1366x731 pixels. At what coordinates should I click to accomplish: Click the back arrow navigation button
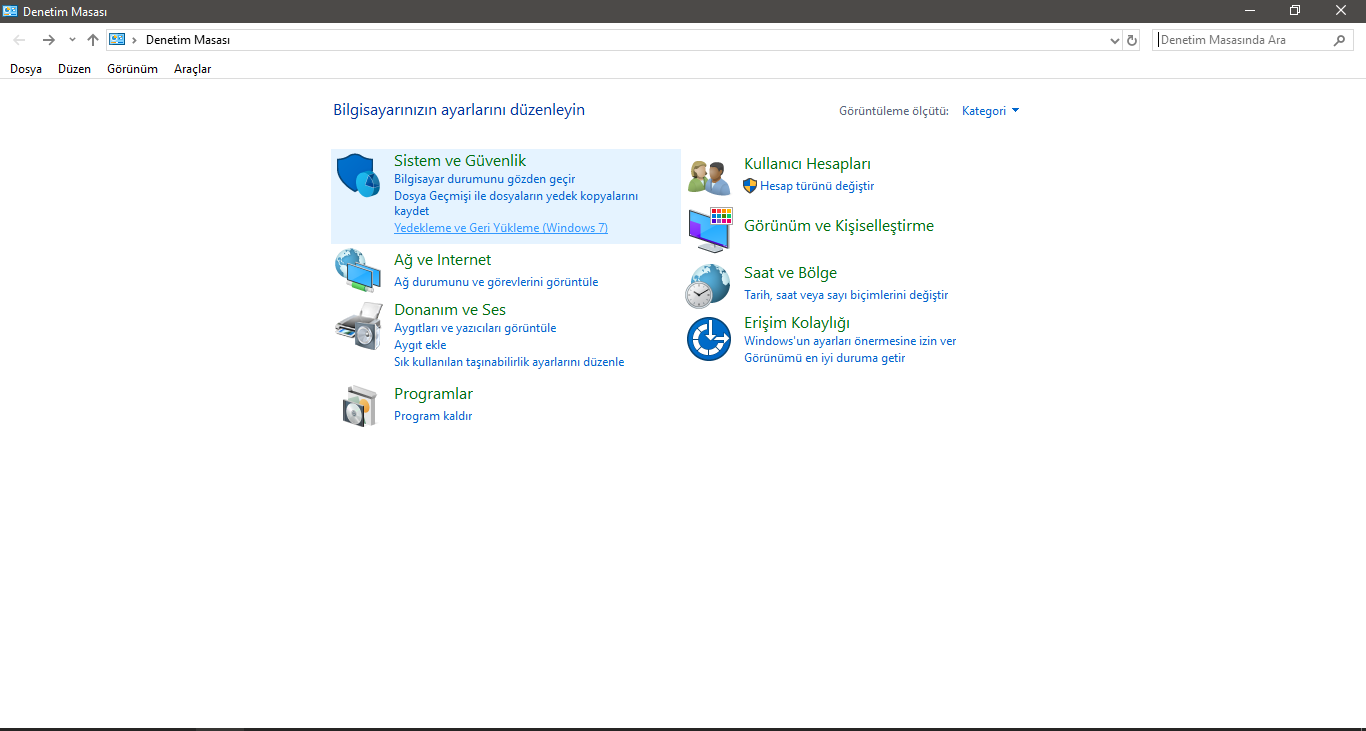tap(19, 40)
